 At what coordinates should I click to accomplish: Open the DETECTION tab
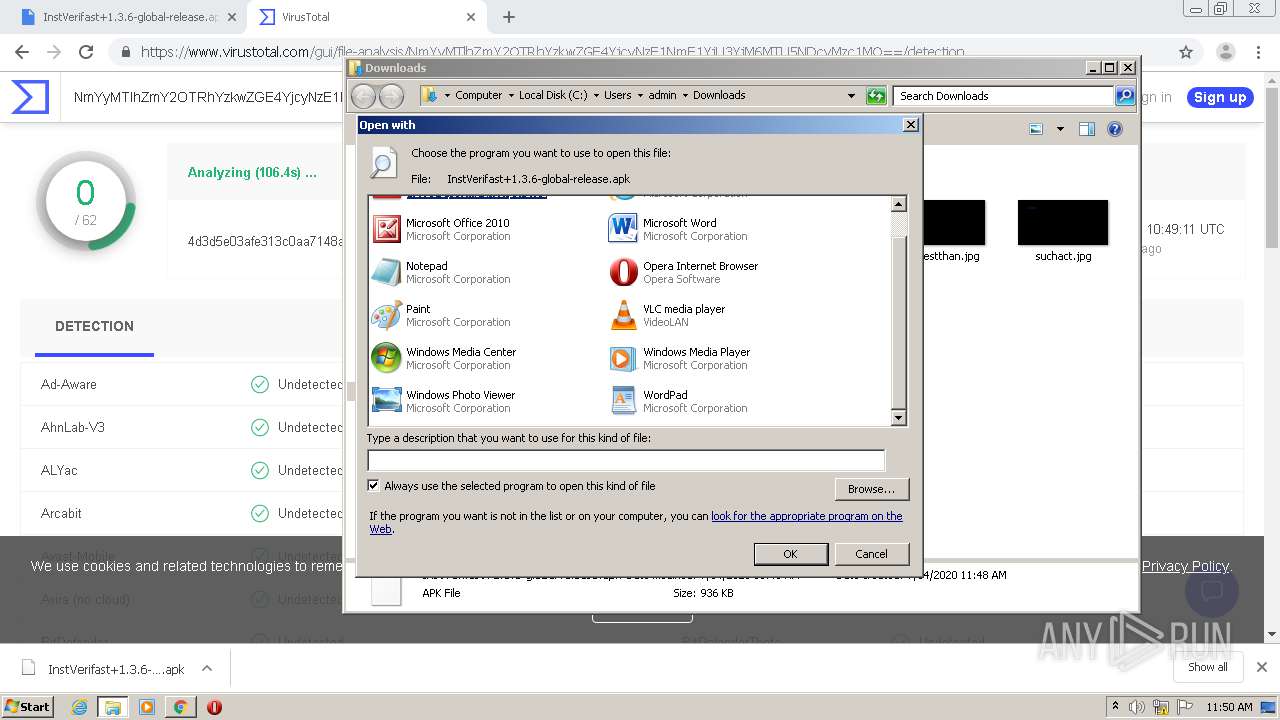pos(94,326)
